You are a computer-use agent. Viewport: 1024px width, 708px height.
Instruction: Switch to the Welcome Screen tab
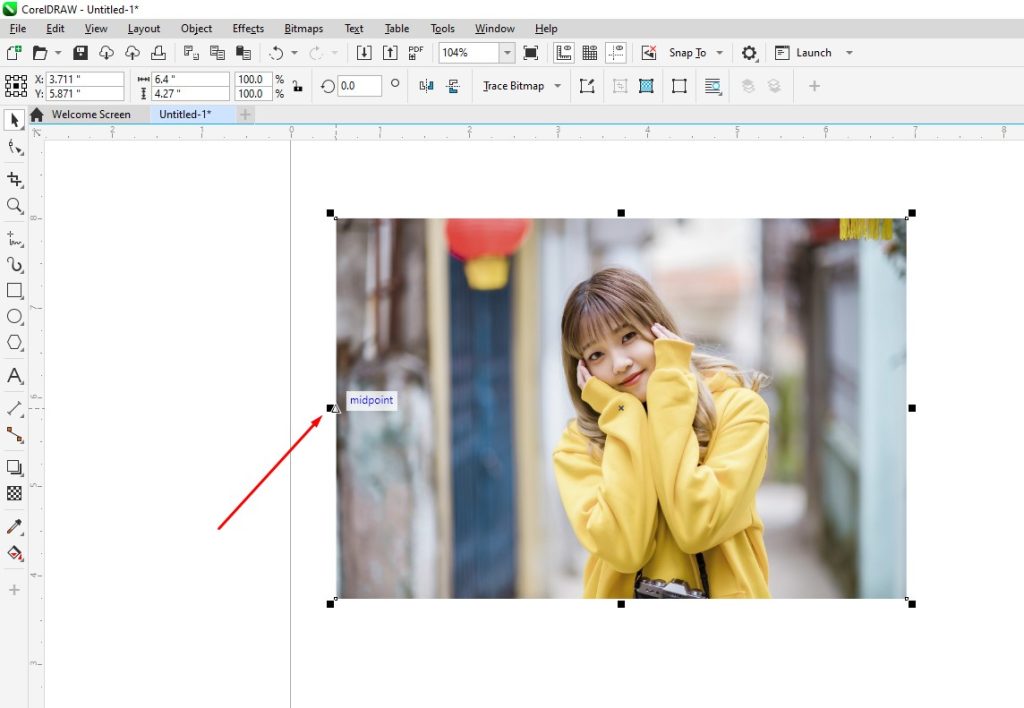pyautogui.click(x=91, y=114)
